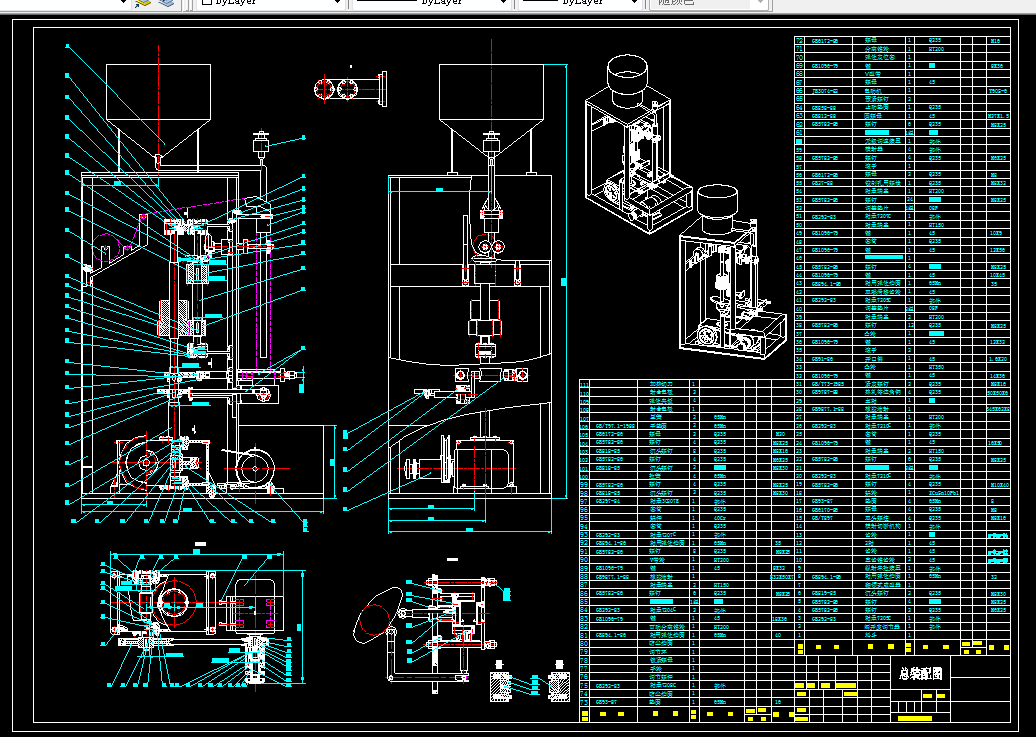Expand the color control ByLayer dropdown
This screenshot has width=1036, height=737.
point(338,3)
